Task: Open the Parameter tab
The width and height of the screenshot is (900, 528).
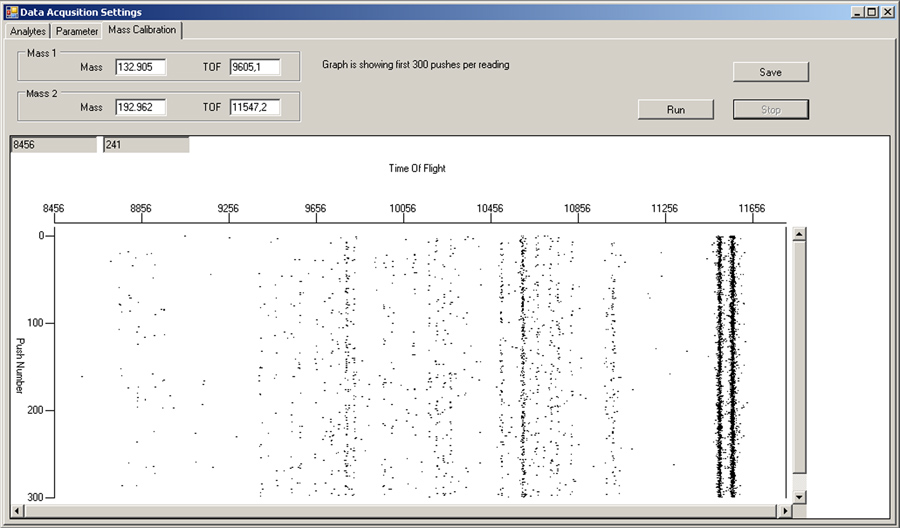Action: pyautogui.click(x=77, y=31)
